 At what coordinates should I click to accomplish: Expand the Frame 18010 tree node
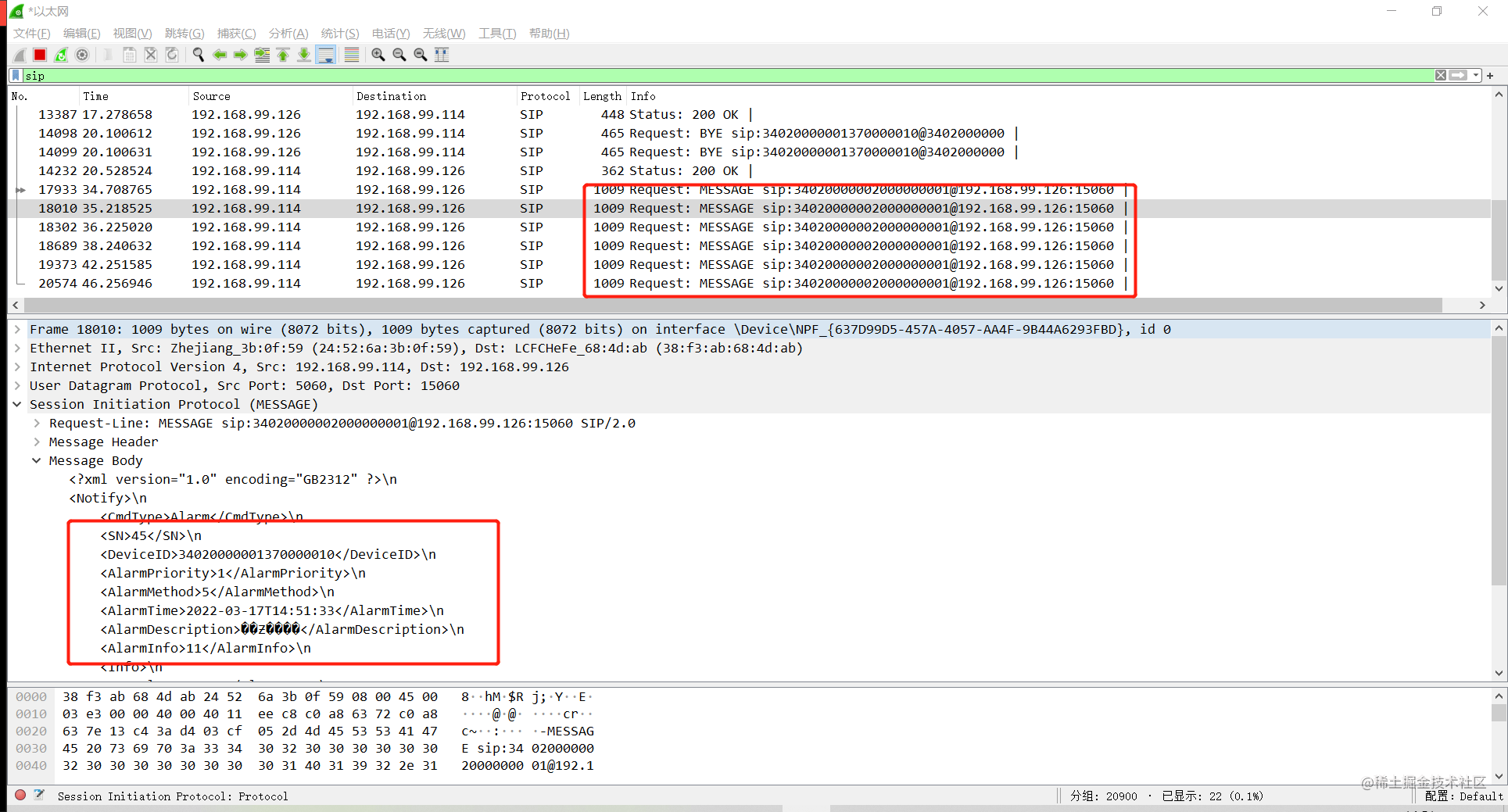pyautogui.click(x=17, y=330)
